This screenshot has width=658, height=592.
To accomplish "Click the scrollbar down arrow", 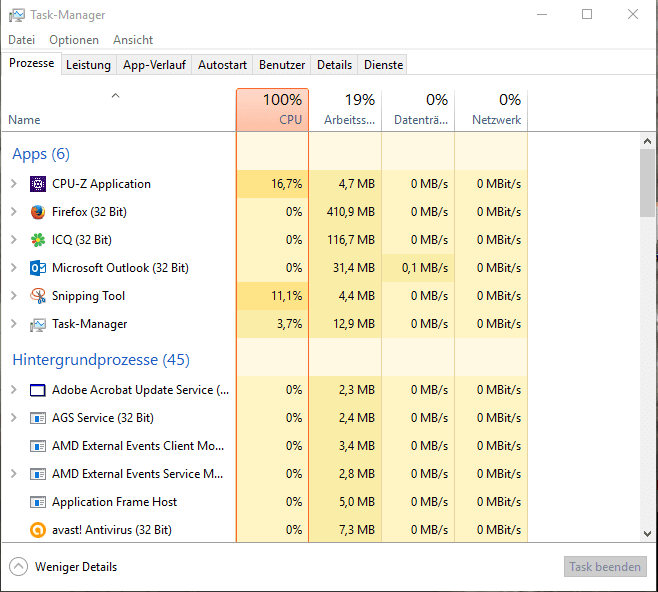I will (x=648, y=534).
